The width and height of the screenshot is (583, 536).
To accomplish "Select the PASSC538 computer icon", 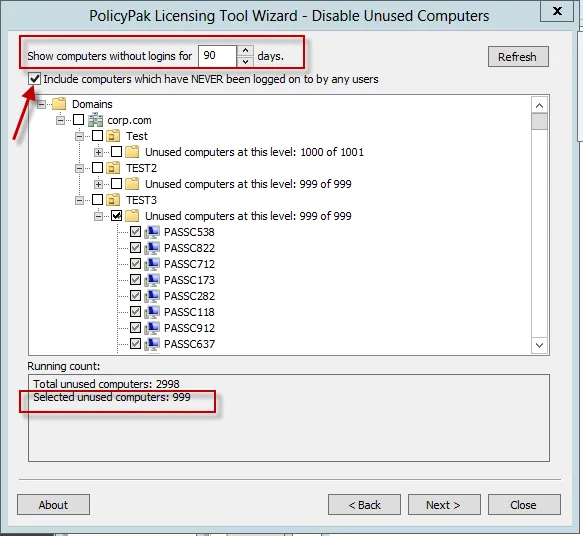I will point(152,232).
